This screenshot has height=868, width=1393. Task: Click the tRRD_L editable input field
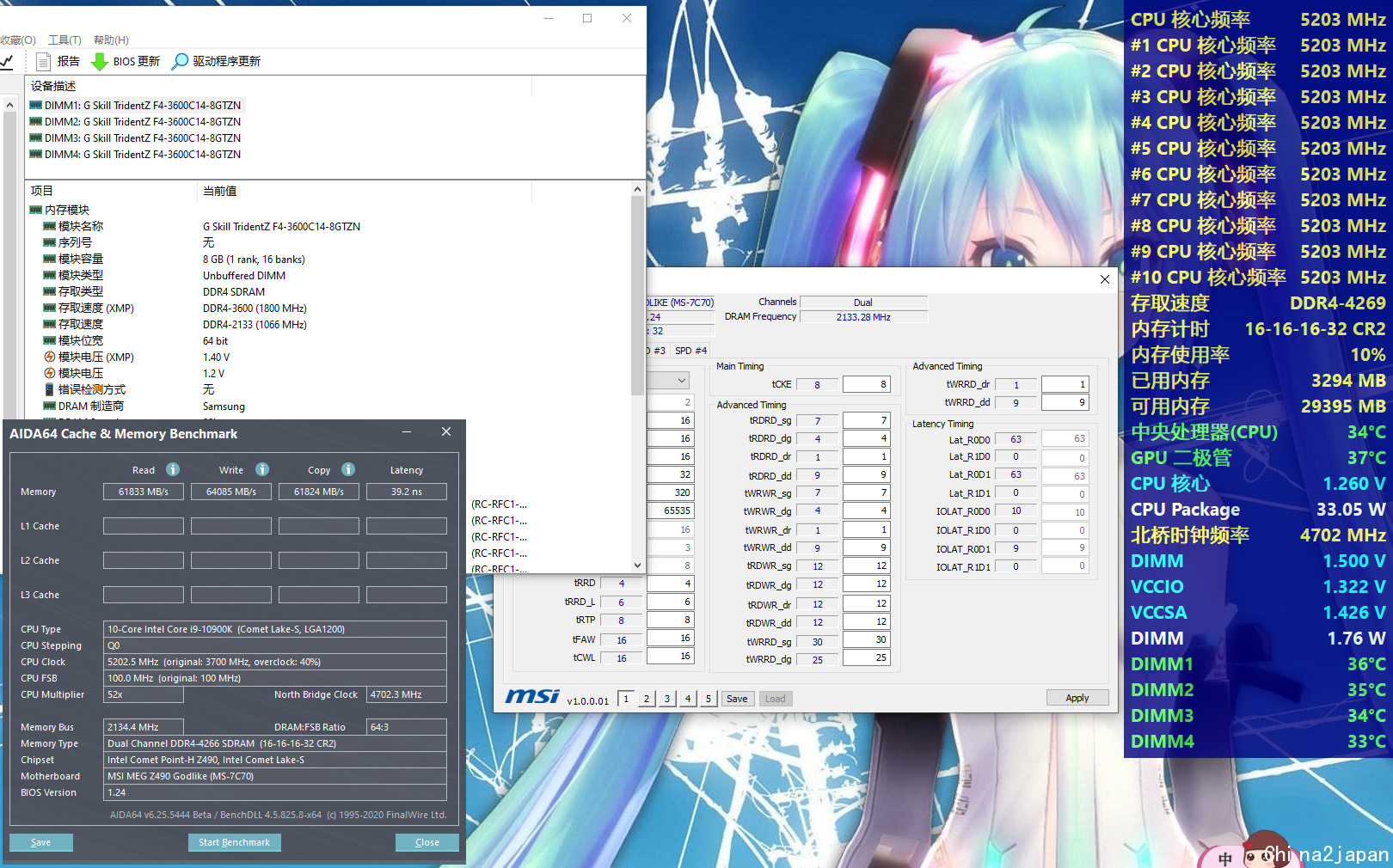670,602
